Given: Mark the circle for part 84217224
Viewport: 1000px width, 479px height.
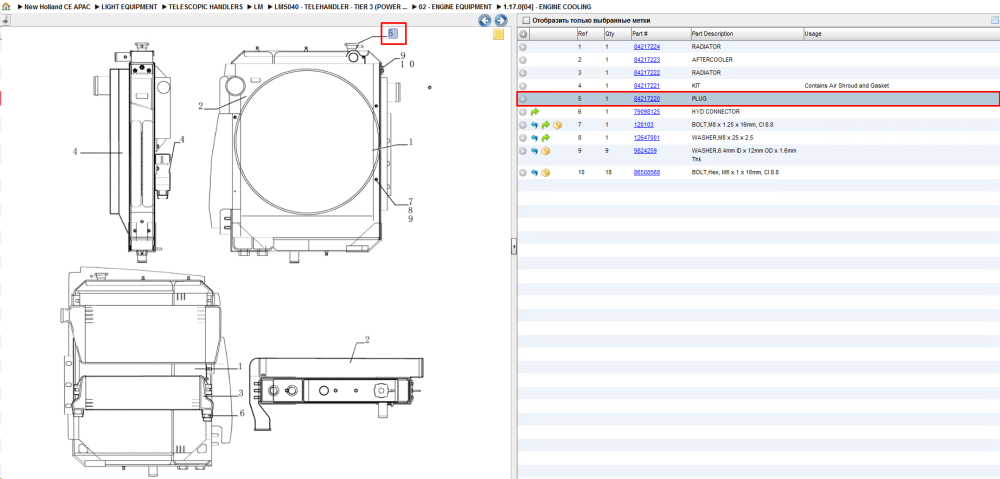Looking at the screenshot, I should pos(523,47).
